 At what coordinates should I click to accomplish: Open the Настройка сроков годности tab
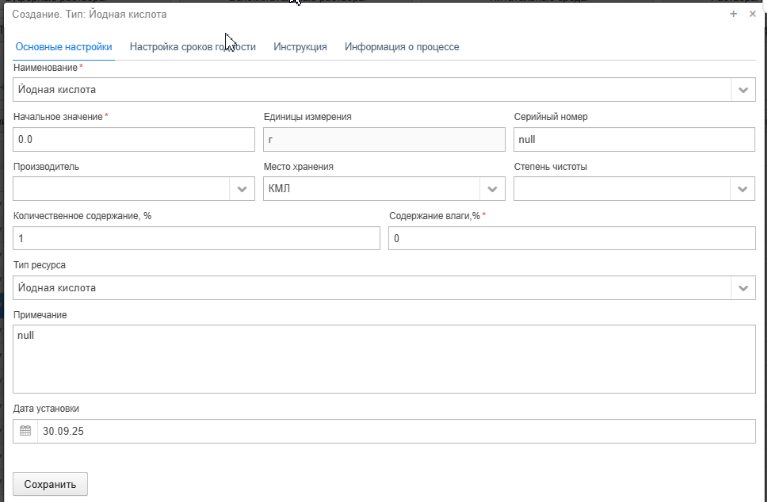point(193,47)
